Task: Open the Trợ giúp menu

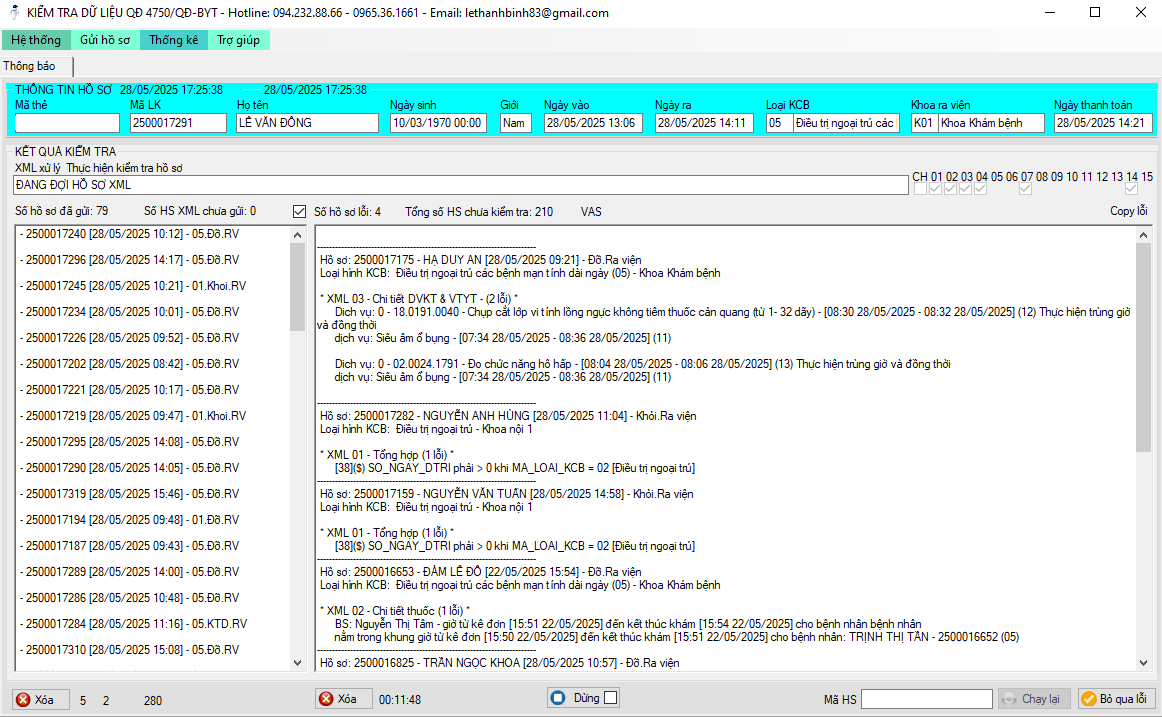Action: click(239, 40)
